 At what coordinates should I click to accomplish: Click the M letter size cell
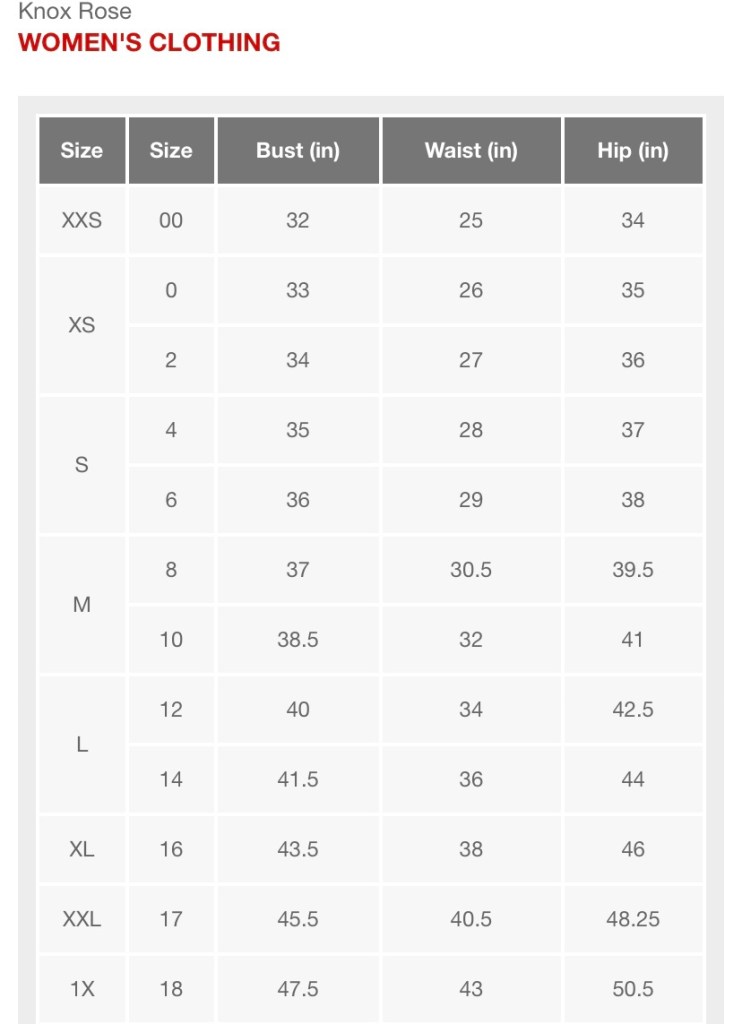(x=82, y=604)
